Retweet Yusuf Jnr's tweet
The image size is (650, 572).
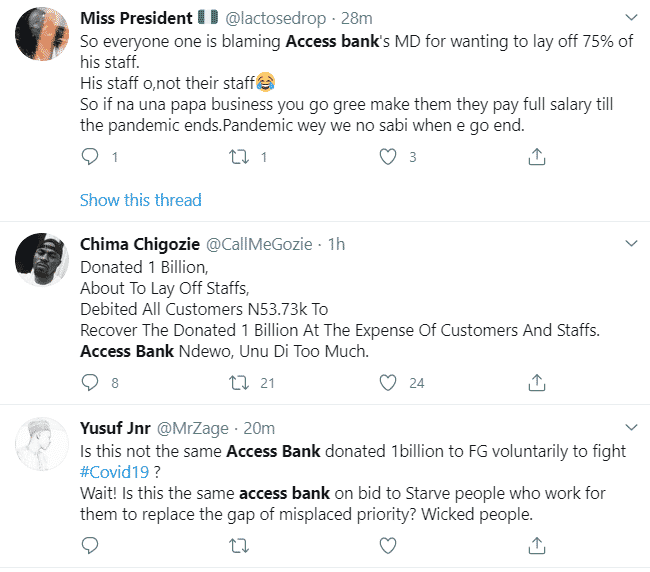(x=239, y=545)
